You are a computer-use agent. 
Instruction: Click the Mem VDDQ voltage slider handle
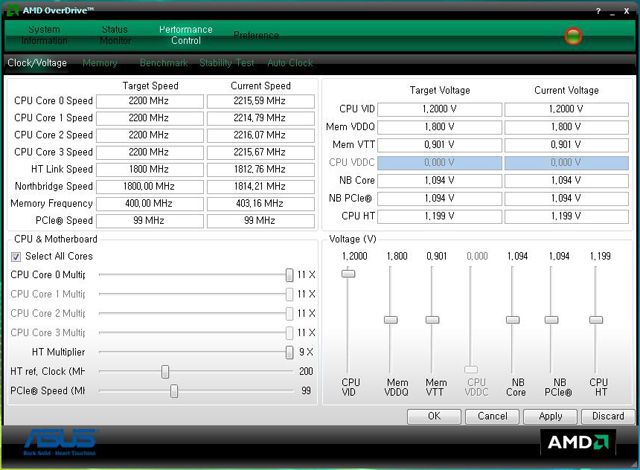click(391, 319)
